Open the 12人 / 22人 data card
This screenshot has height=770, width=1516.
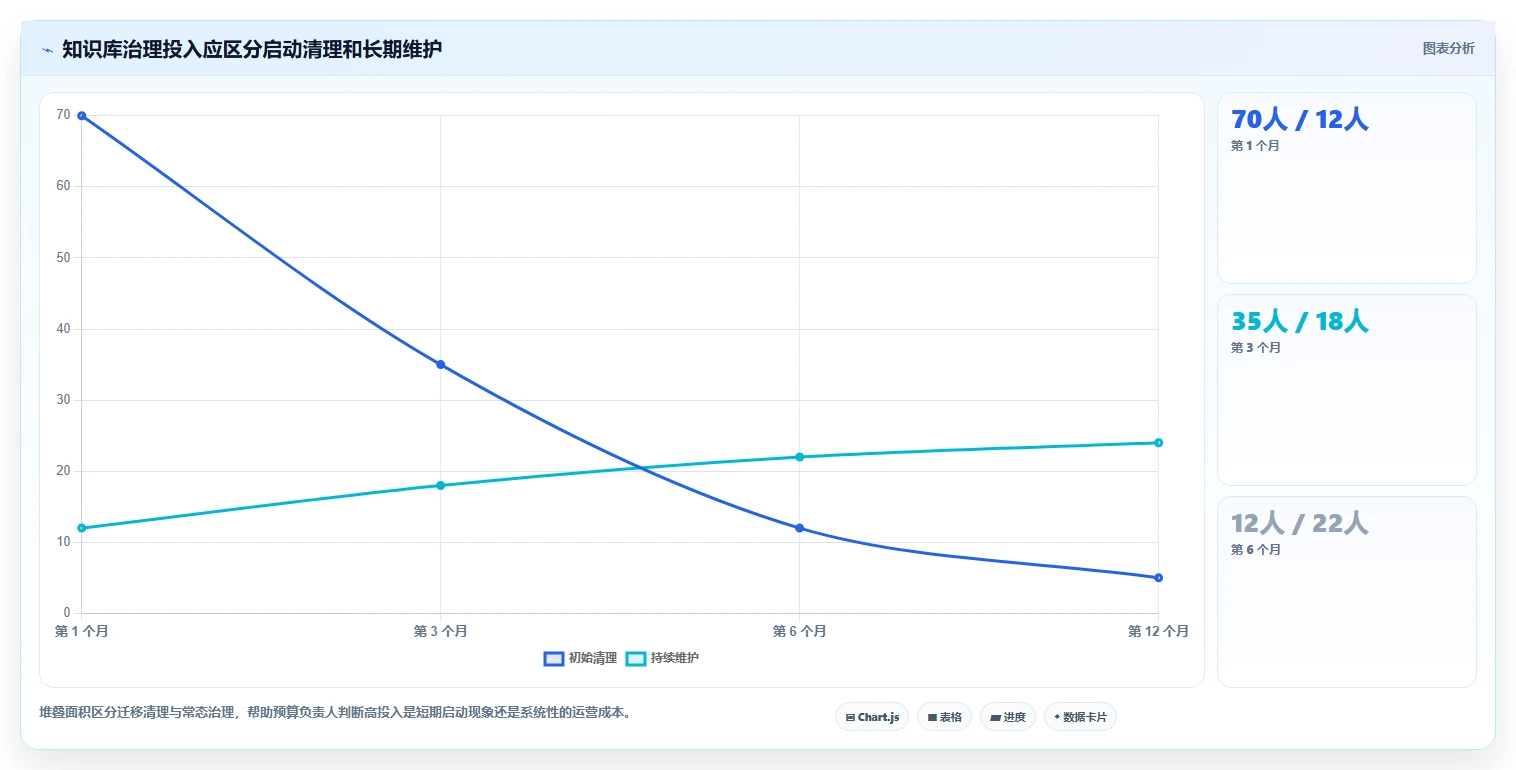click(x=1346, y=592)
